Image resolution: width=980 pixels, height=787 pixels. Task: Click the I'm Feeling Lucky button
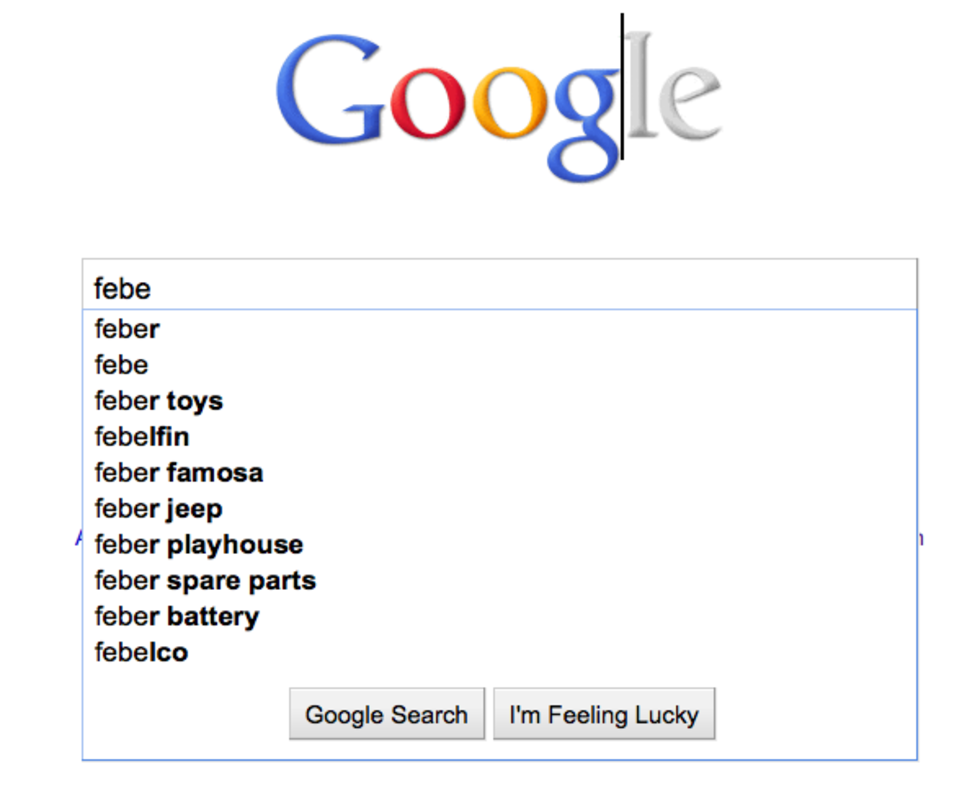pyautogui.click(x=604, y=714)
